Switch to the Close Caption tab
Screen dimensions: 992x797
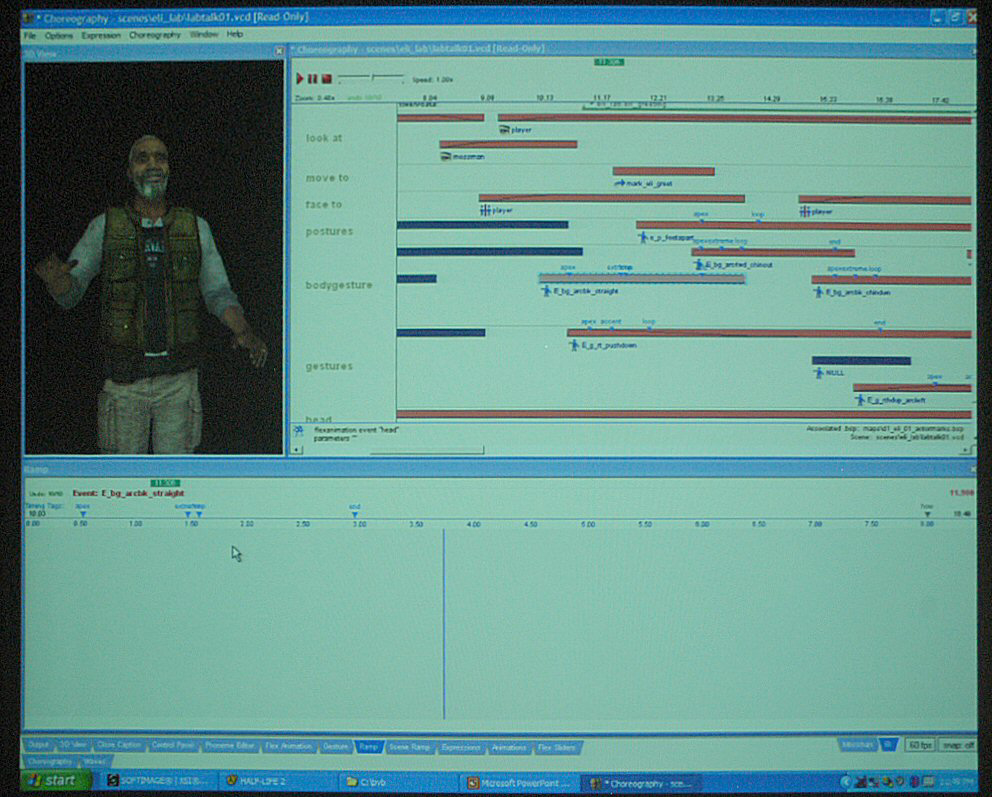point(120,746)
